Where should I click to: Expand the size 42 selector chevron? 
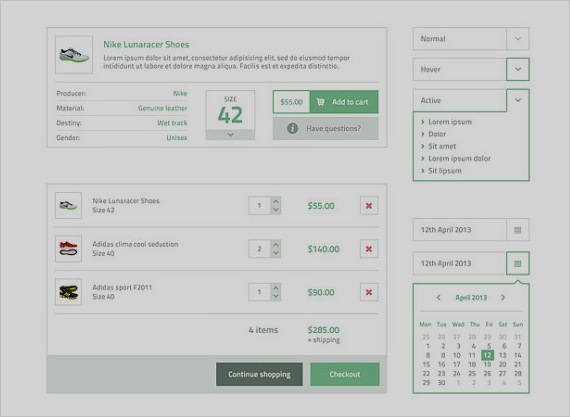[230, 135]
